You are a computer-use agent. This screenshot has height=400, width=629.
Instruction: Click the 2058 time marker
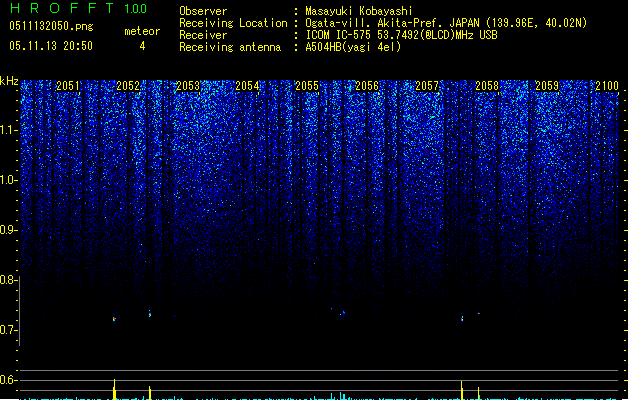[x=487, y=86]
